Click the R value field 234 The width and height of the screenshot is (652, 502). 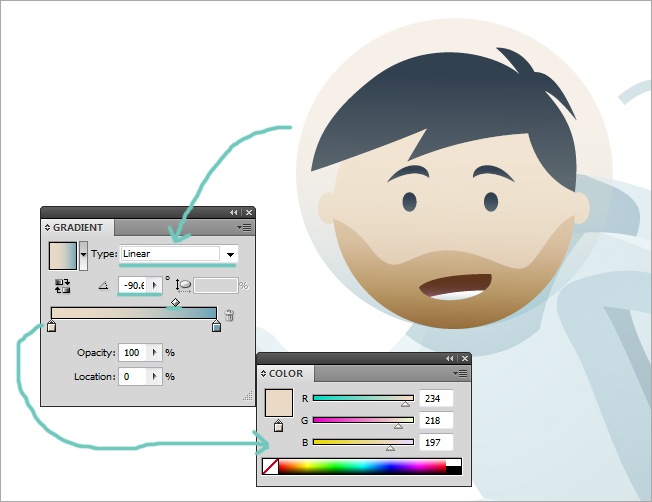coord(436,398)
